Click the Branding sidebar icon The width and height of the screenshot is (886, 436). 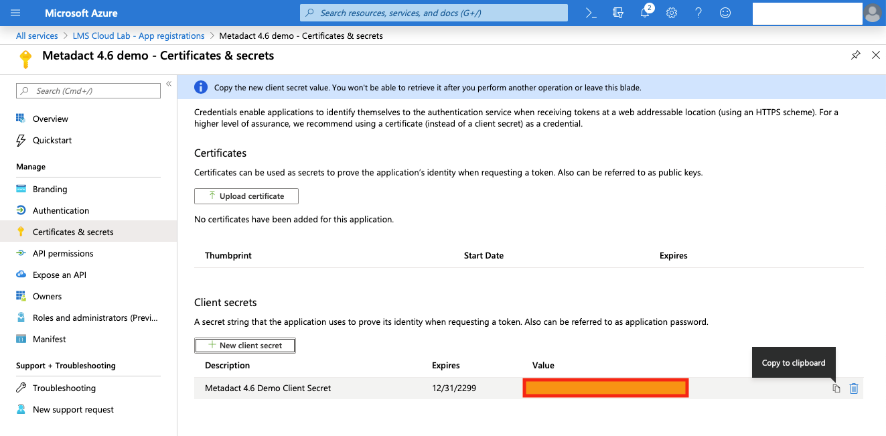21,189
